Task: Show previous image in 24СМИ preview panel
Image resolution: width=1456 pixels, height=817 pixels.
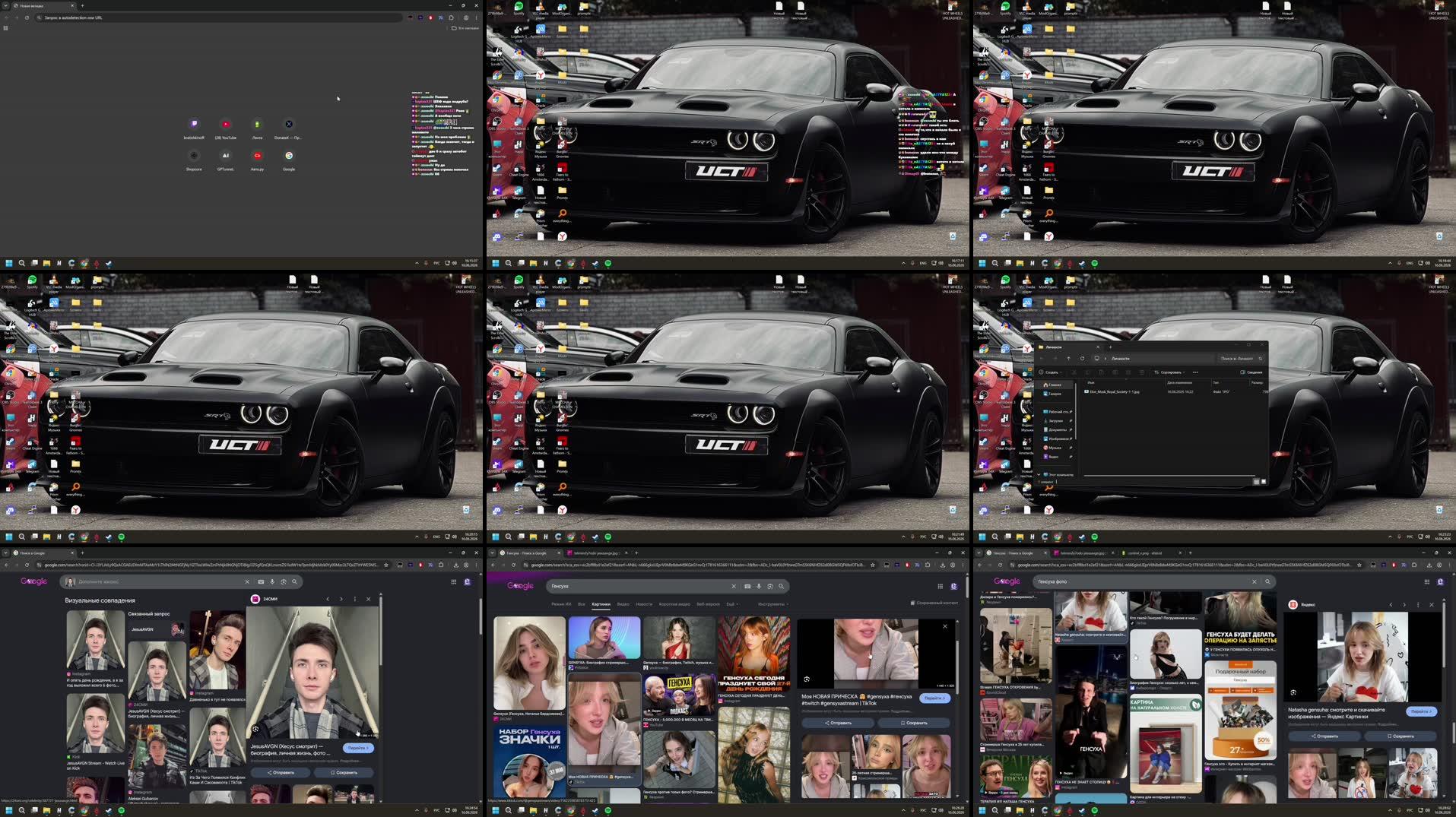Action: coord(328,599)
